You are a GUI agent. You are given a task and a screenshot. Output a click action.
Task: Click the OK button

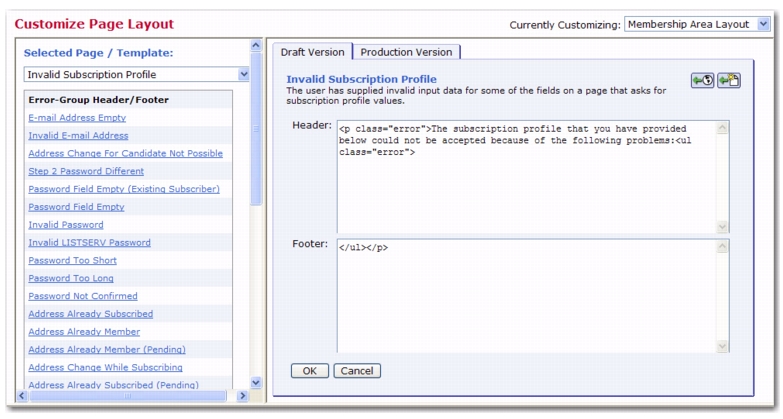(310, 371)
